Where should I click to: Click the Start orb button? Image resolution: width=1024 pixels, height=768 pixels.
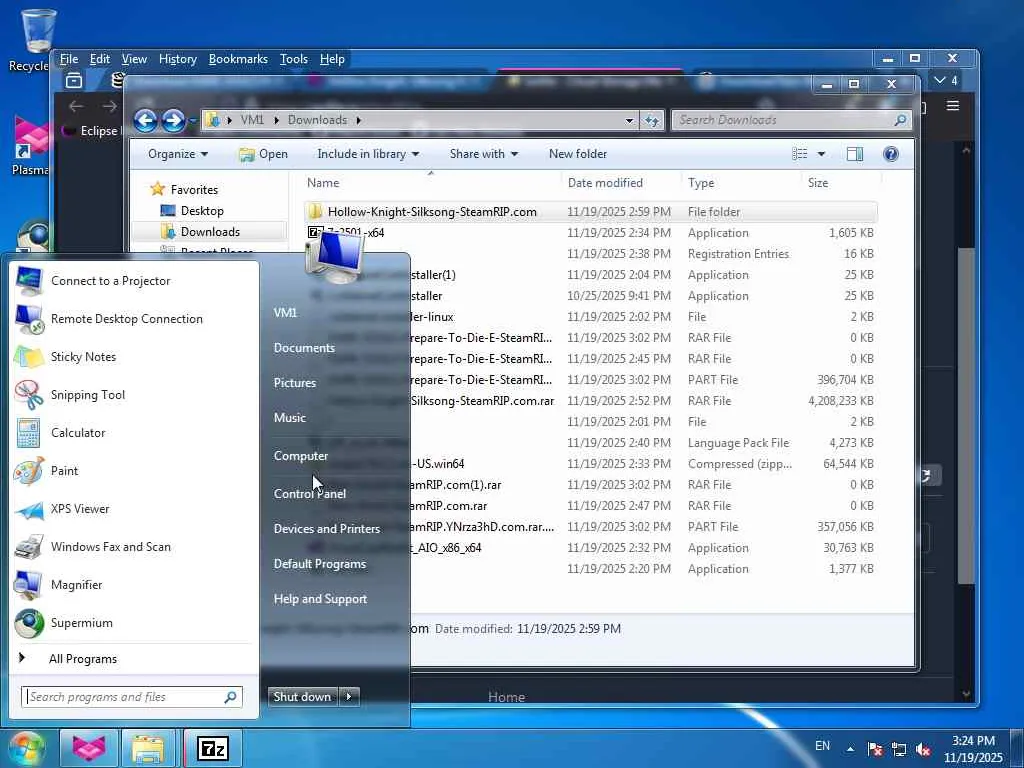(26, 748)
